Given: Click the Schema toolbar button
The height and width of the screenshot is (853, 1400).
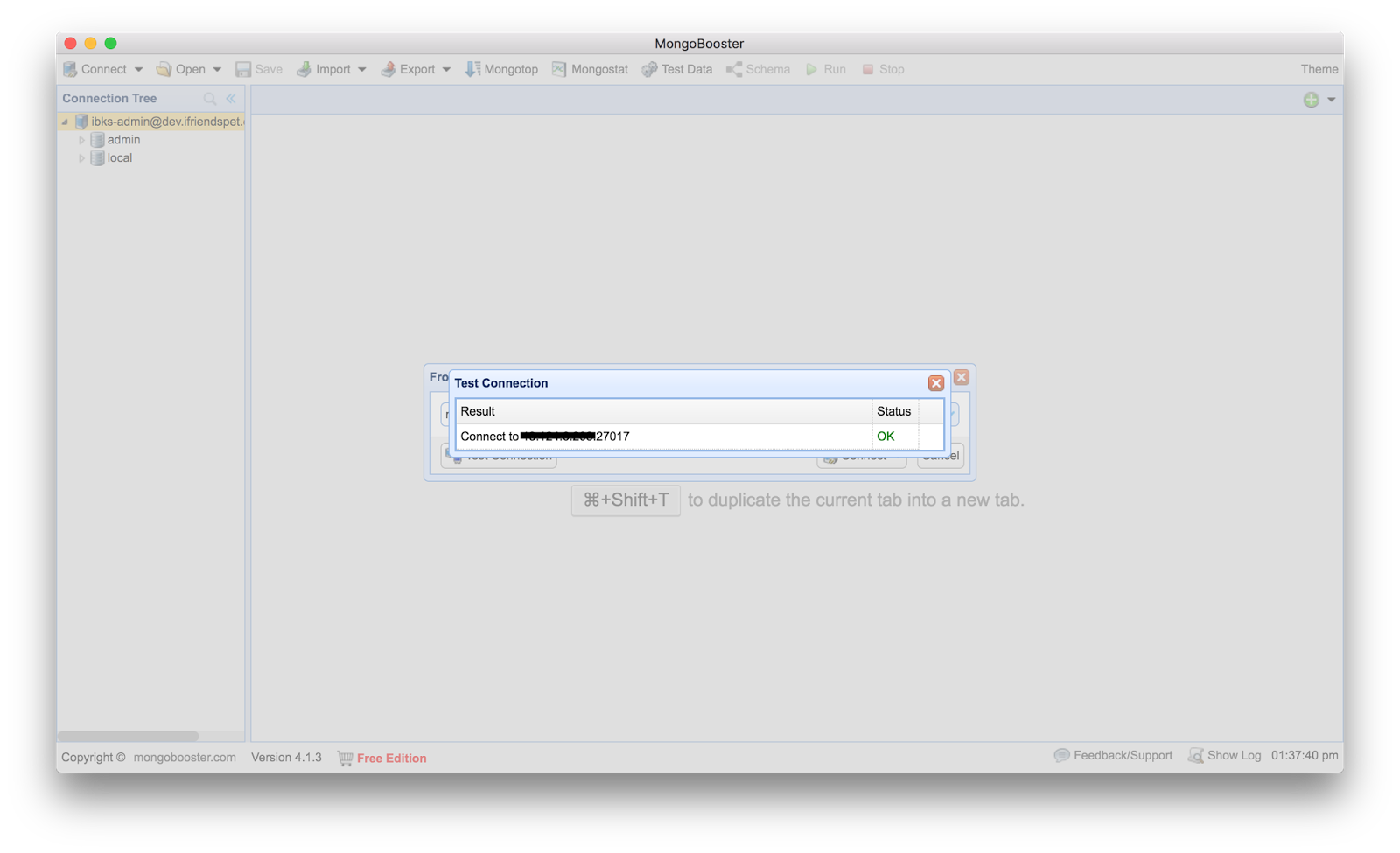Looking at the screenshot, I should (758, 69).
